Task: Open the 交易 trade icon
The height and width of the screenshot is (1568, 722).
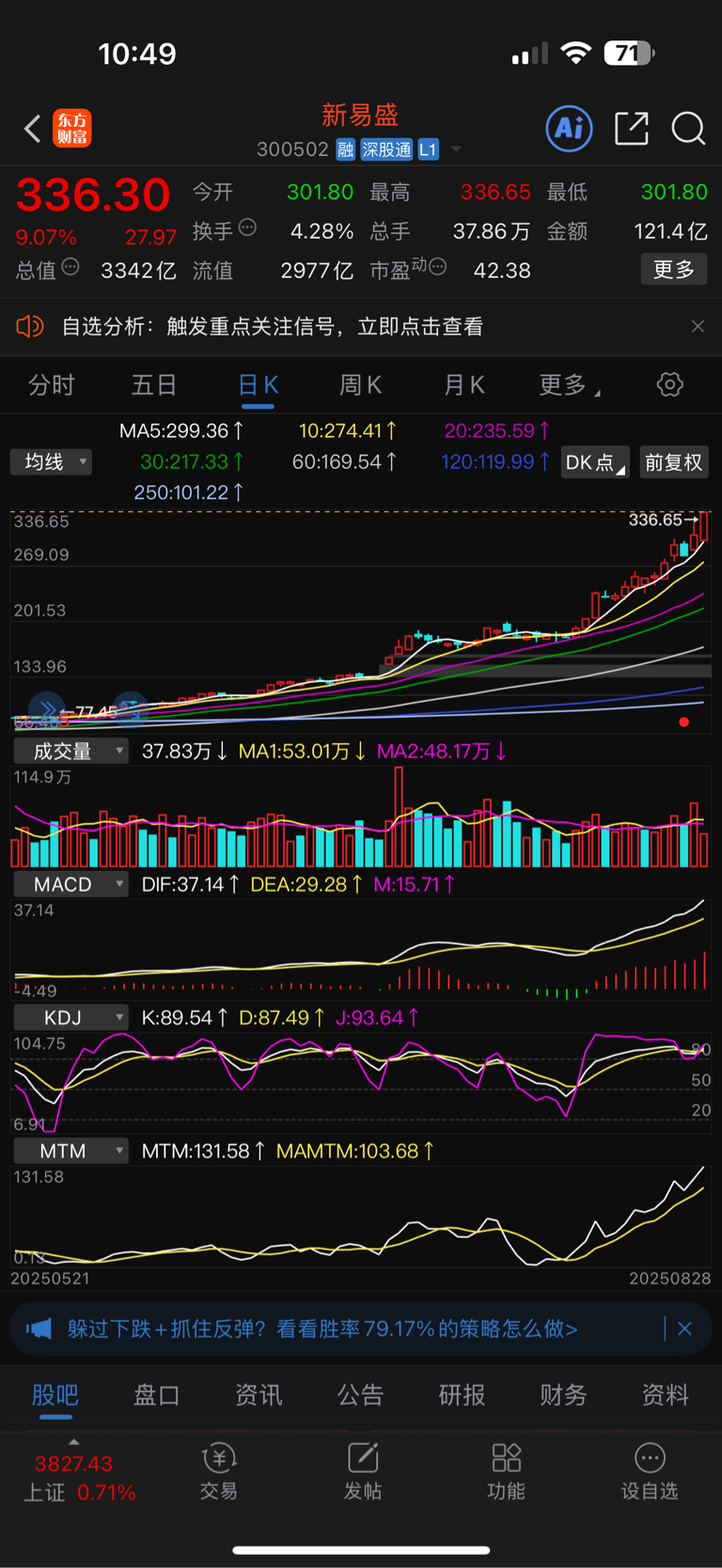Action: [x=219, y=1471]
